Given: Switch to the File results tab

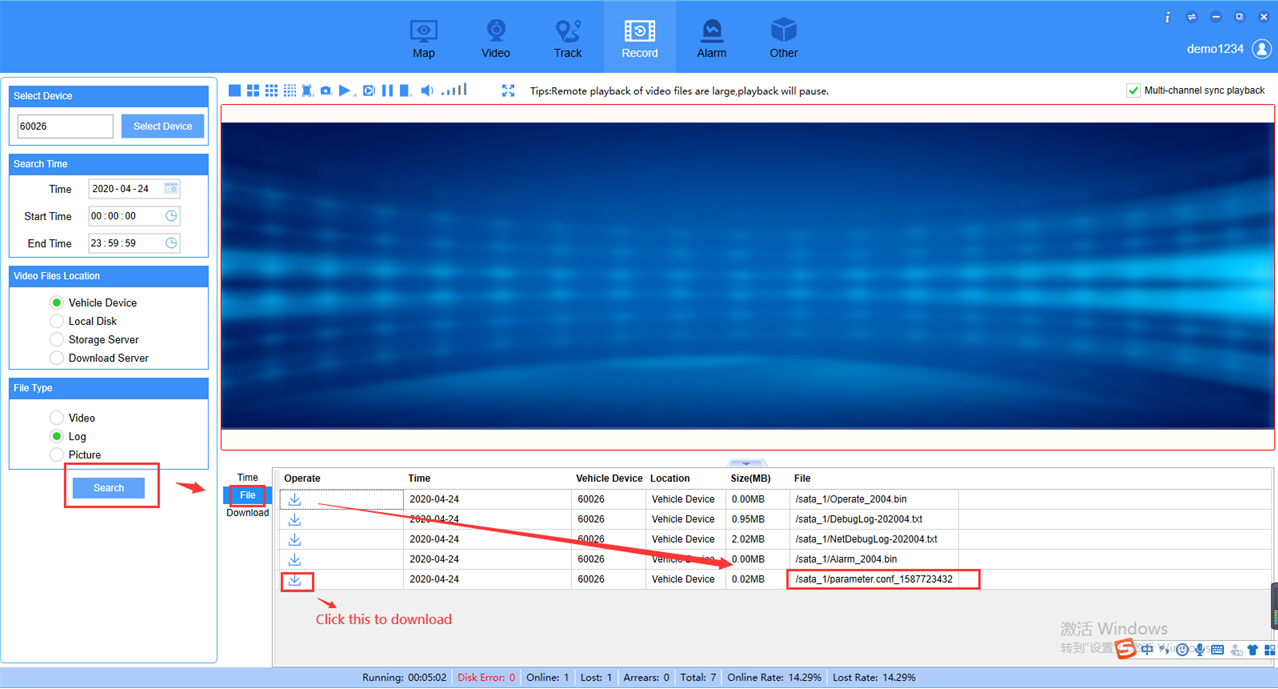Looking at the screenshot, I should [247, 495].
